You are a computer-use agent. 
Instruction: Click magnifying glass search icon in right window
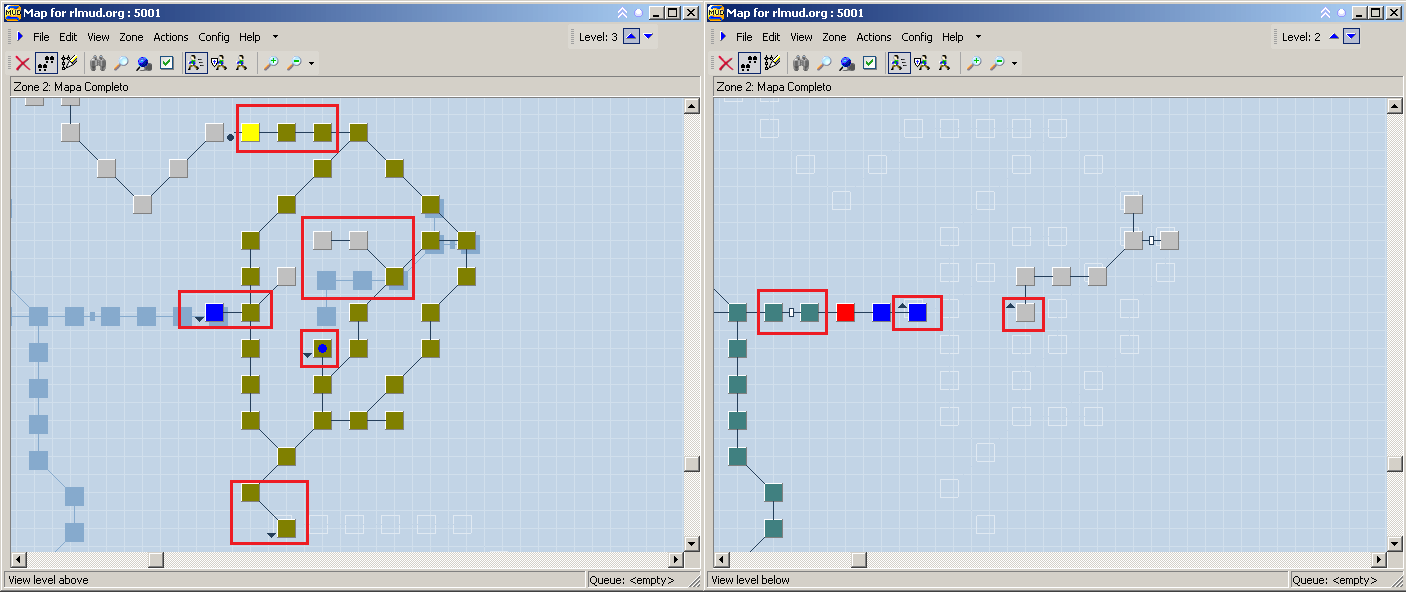pyautogui.click(x=824, y=63)
